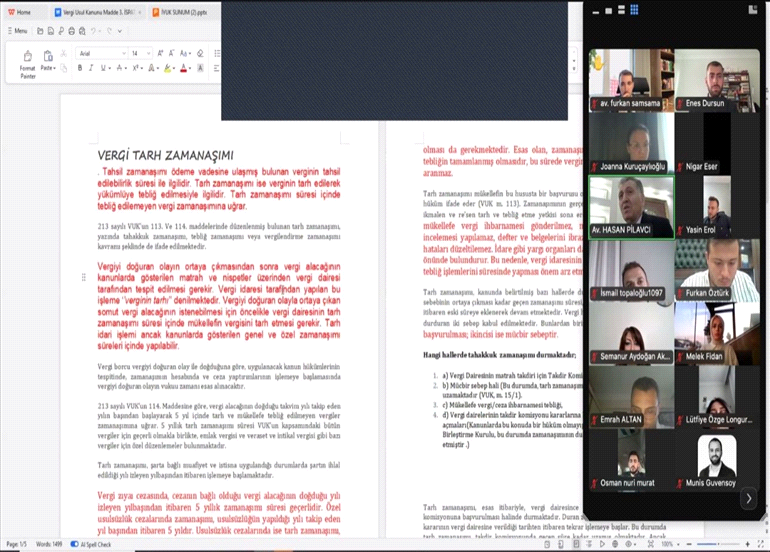Image resolution: width=770 pixels, height=552 pixels.
Task: Click the VERGİ TARH ZAMANAŞIMI heading
Action: (165, 156)
